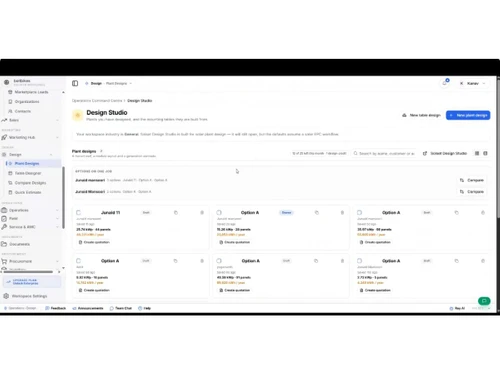Open the Kanav user account dropdown

473,83
